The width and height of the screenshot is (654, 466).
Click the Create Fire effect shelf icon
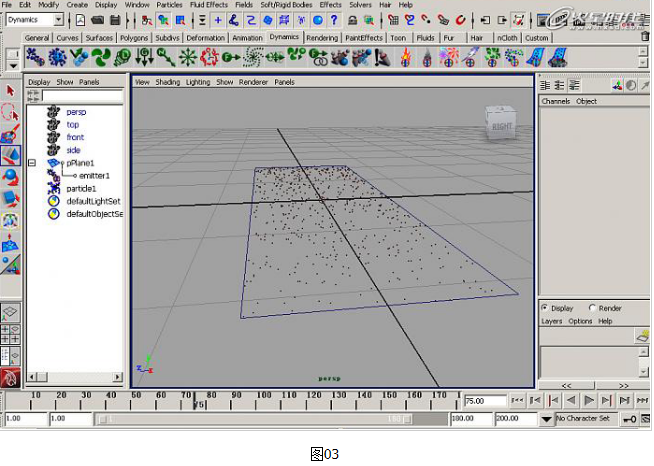tap(406, 57)
